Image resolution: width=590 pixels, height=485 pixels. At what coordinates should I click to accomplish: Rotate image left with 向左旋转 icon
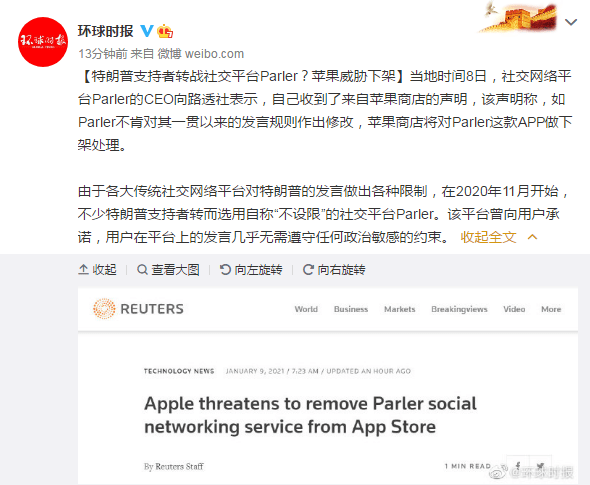[251, 270]
